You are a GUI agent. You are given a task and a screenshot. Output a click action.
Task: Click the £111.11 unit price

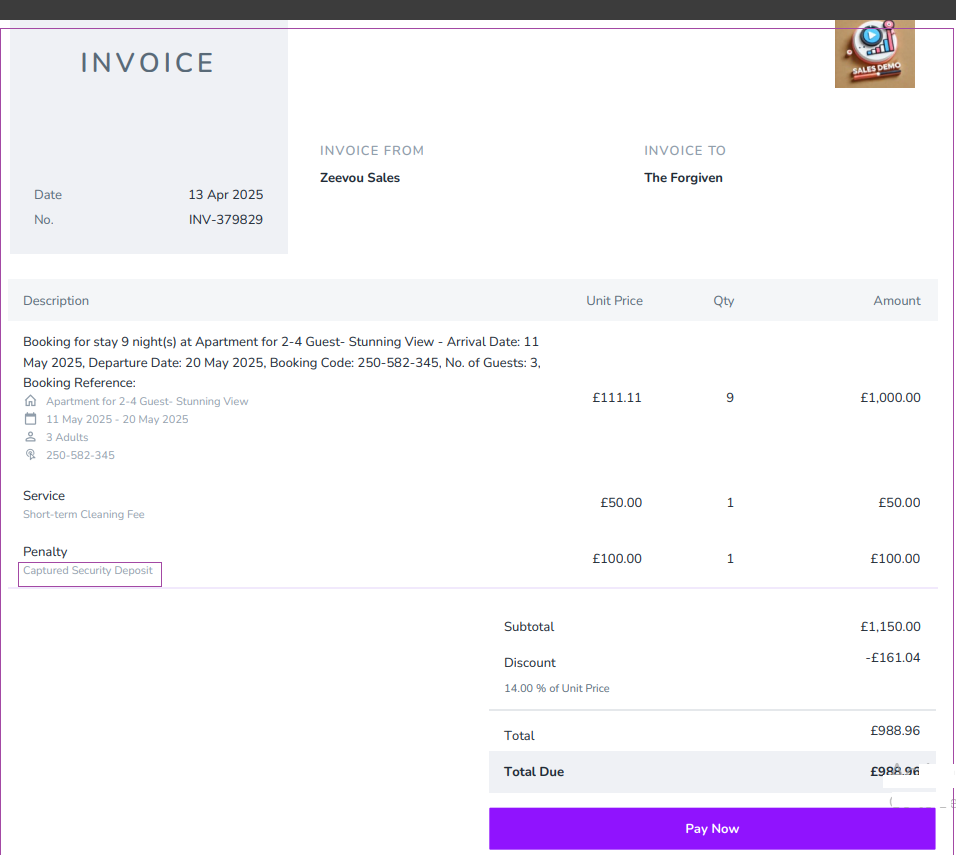pos(617,398)
